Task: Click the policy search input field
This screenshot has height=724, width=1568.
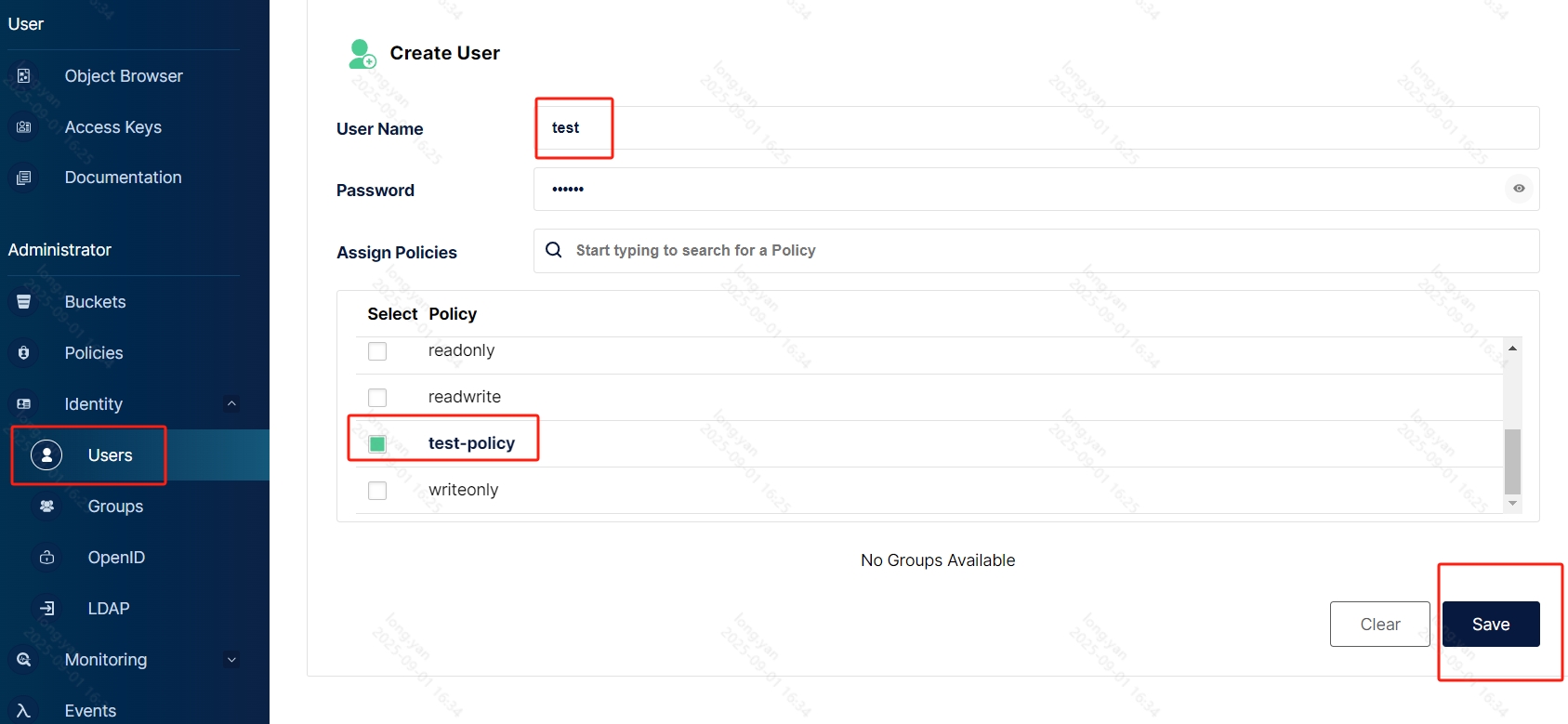Action: point(1036,251)
